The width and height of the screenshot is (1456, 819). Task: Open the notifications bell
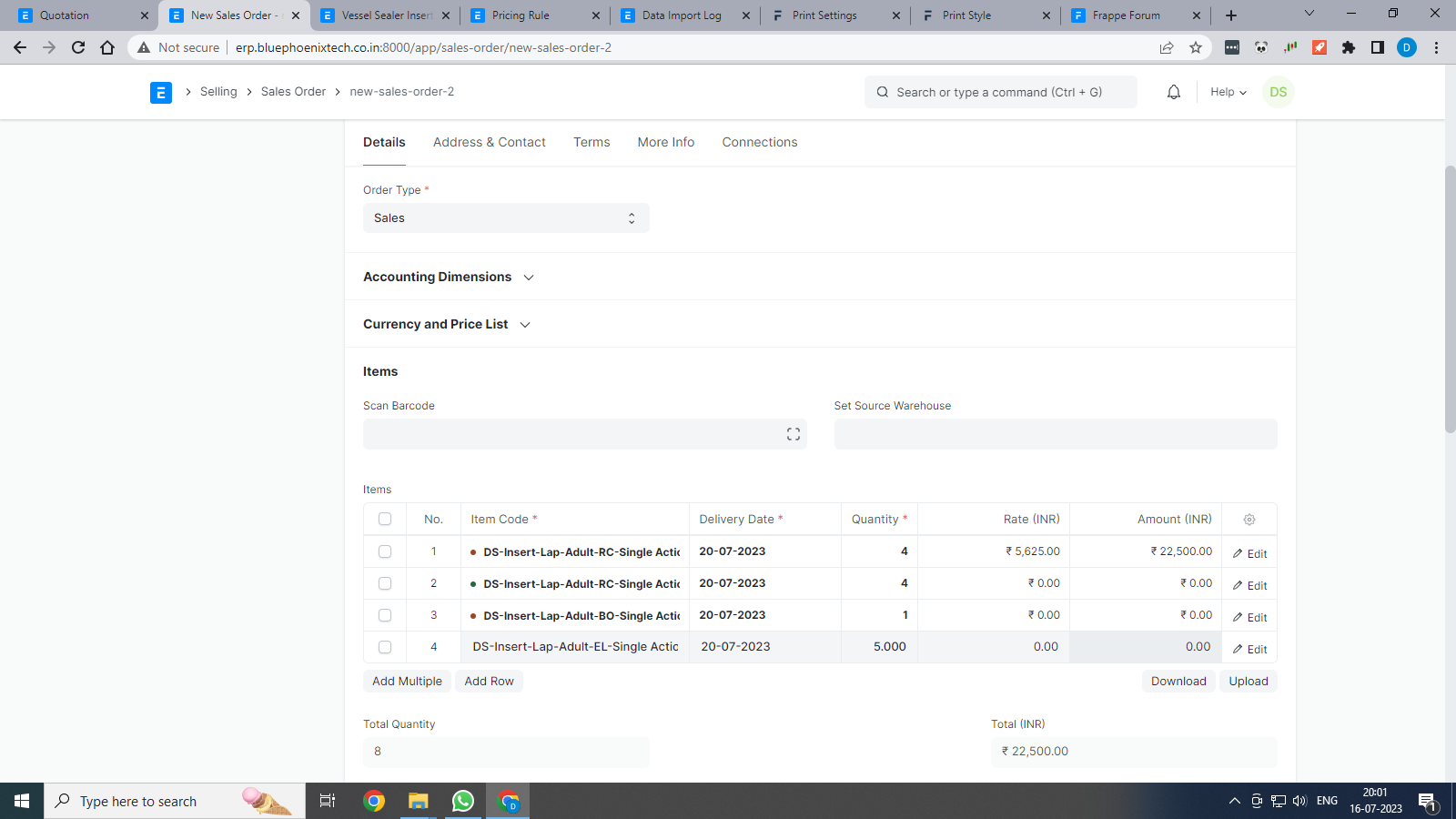click(1174, 92)
